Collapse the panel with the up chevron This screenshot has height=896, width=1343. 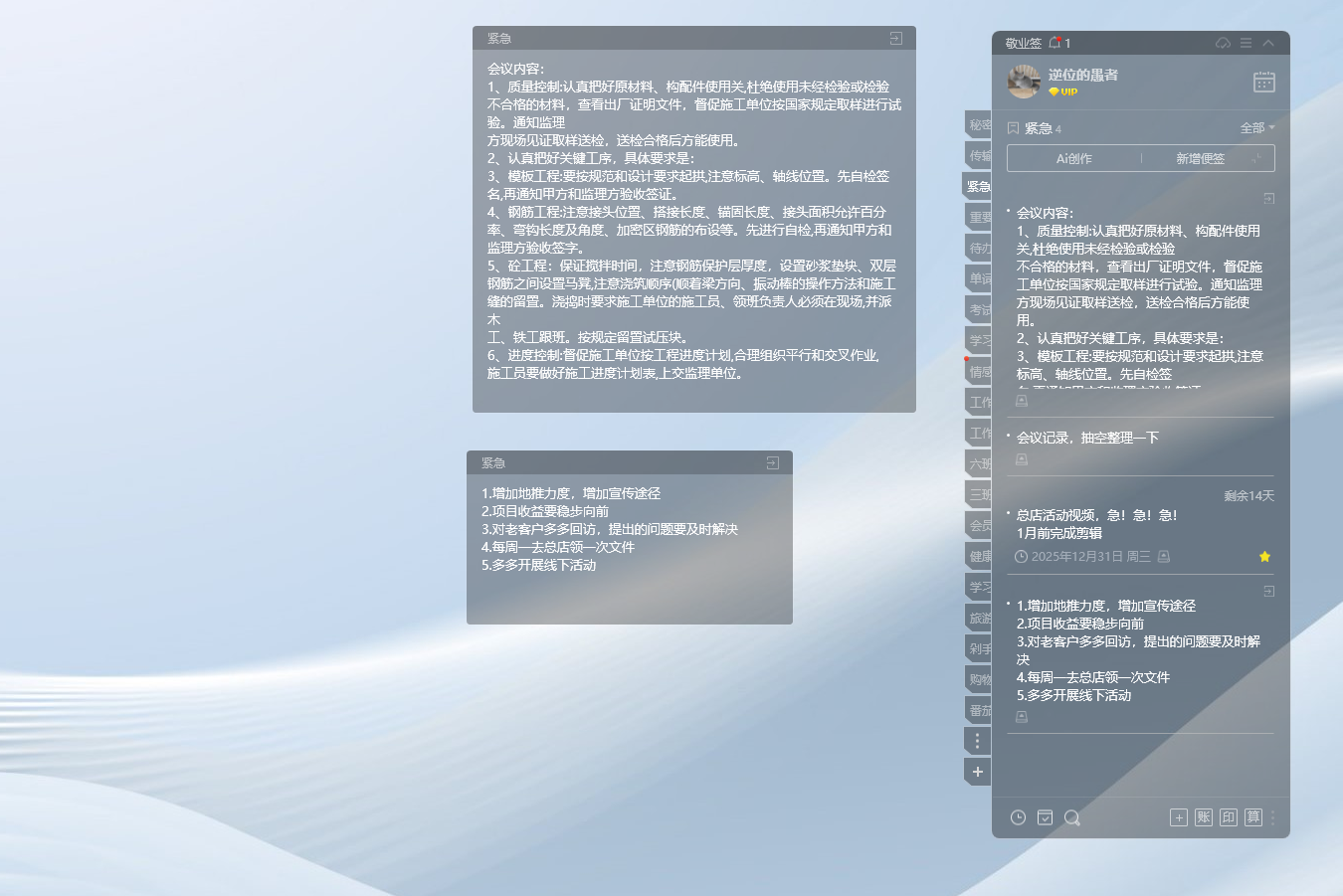(1268, 42)
